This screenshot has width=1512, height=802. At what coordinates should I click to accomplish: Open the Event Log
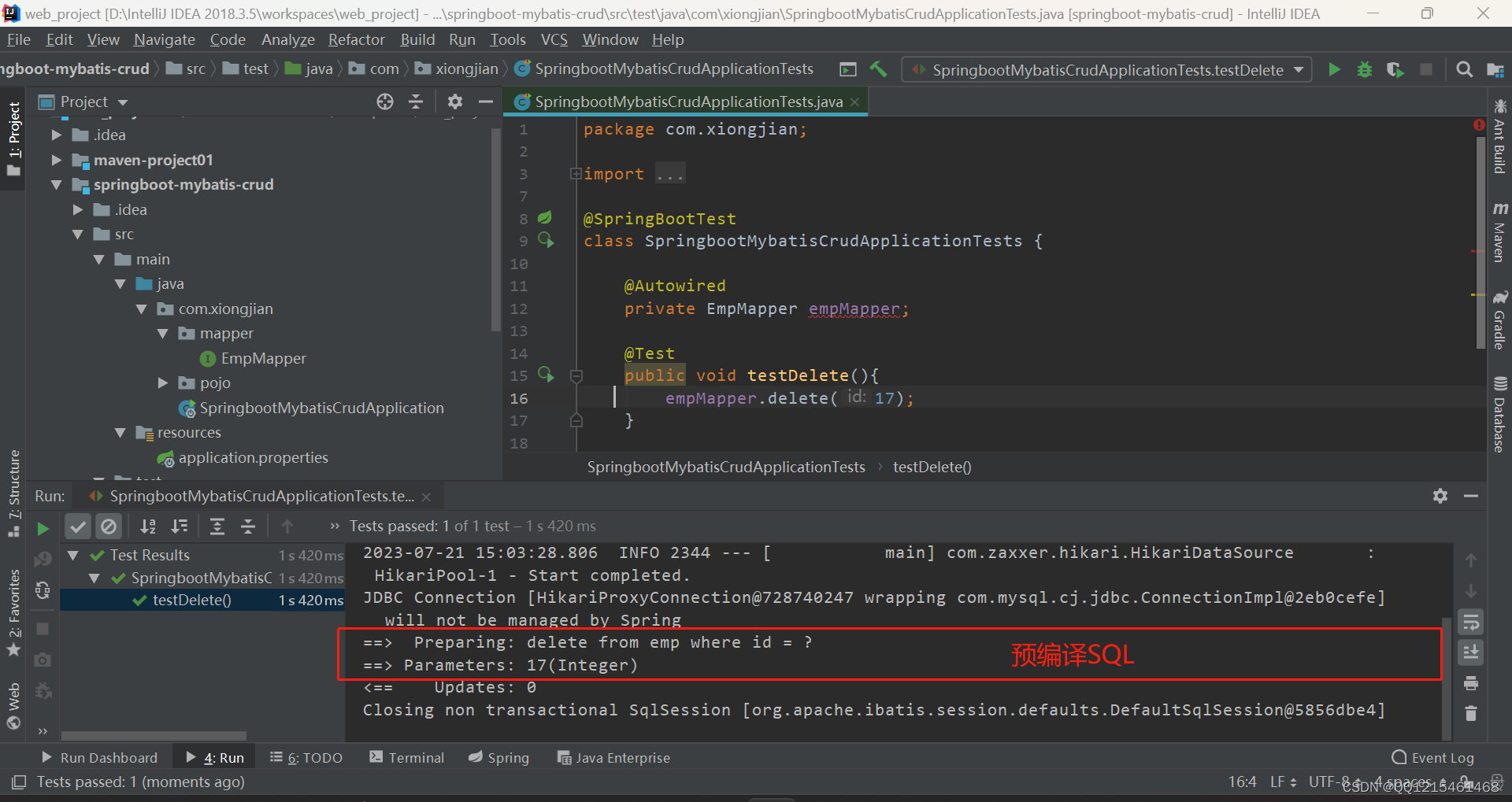click(1432, 757)
